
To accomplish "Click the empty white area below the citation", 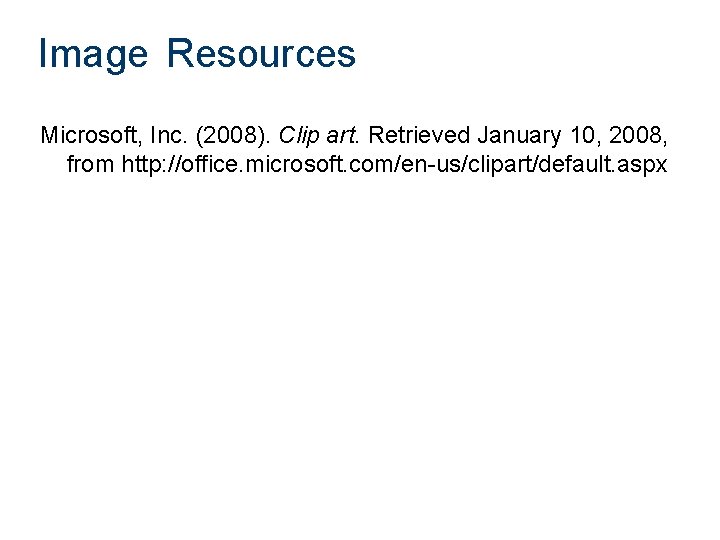I will 360,350.
